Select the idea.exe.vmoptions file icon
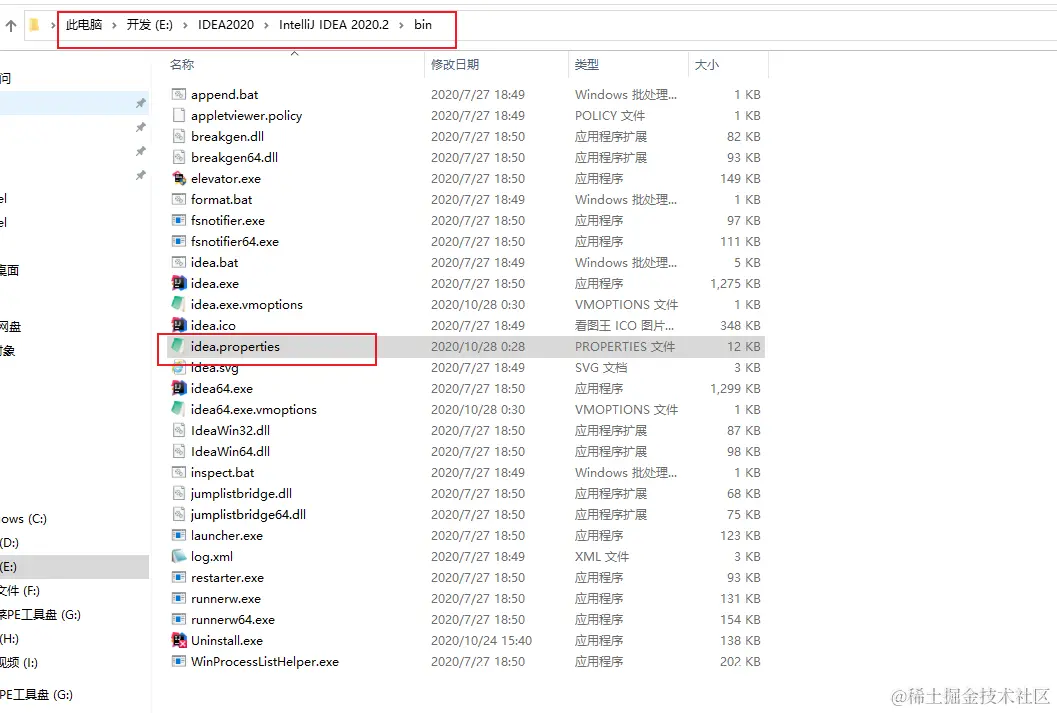This screenshot has height=713, width=1057. [x=179, y=304]
